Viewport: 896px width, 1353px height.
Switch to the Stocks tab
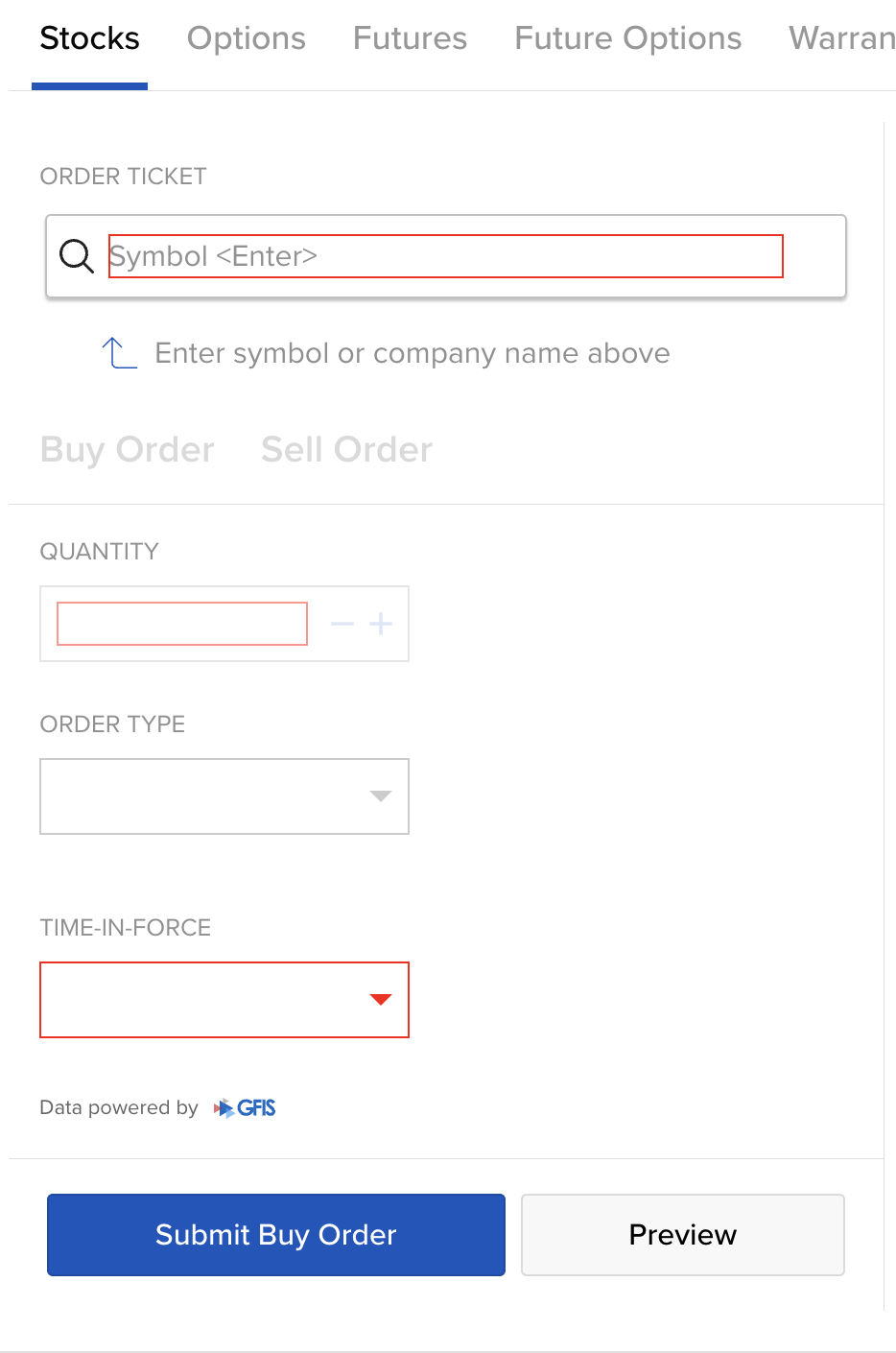pyautogui.click(x=89, y=39)
